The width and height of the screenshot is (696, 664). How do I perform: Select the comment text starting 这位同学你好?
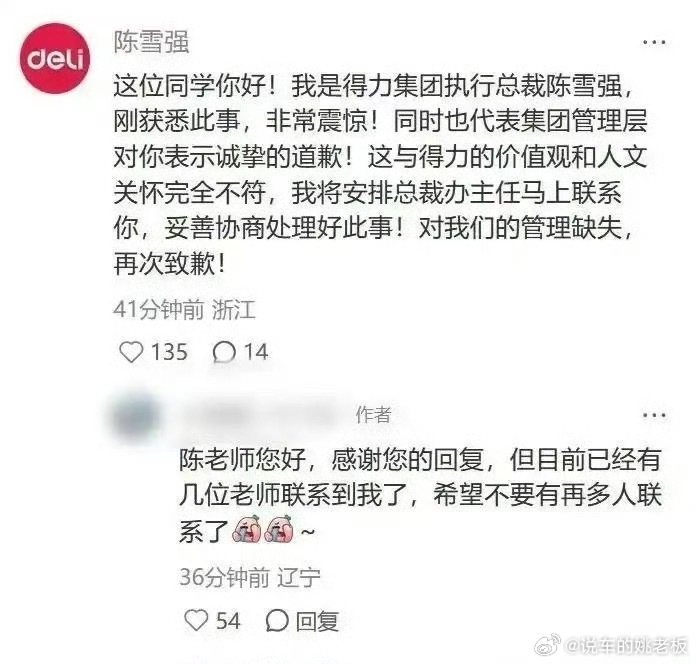tap(380, 174)
